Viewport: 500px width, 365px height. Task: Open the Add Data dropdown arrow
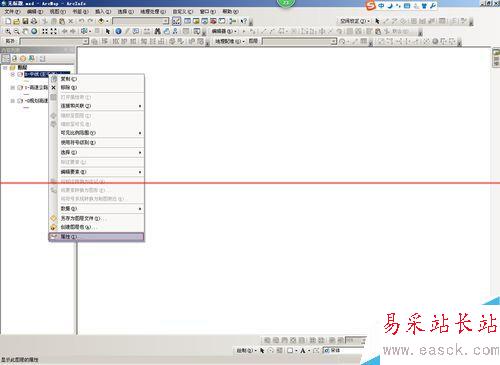(x=107, y=21)
